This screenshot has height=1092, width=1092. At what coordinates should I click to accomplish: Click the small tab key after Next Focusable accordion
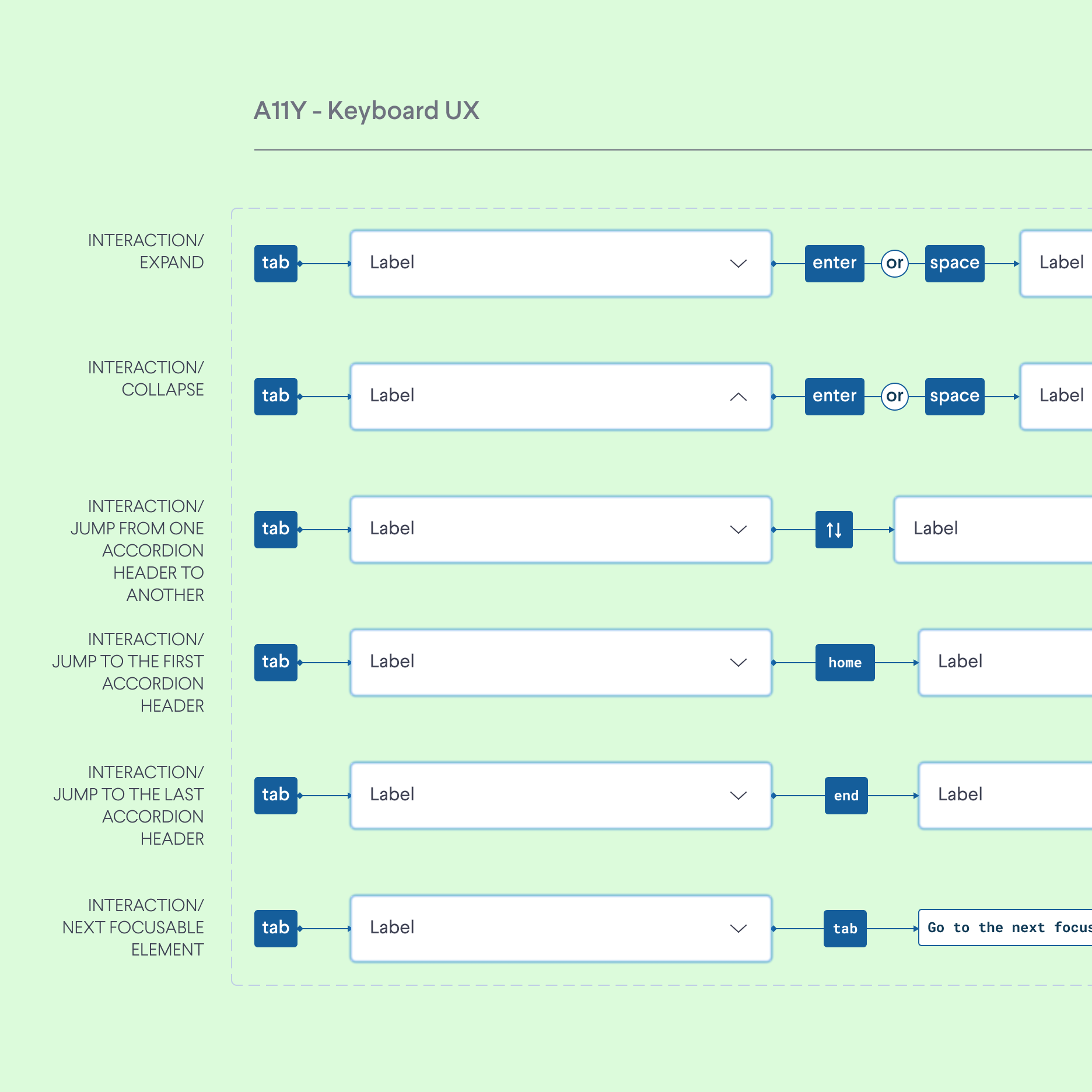pos(845,929)
